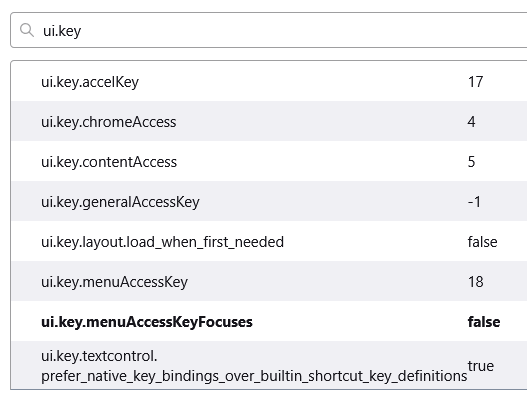This screenshot has width=527, height=397.
Task: Click empty area of search box
Action: click(302, 30)
